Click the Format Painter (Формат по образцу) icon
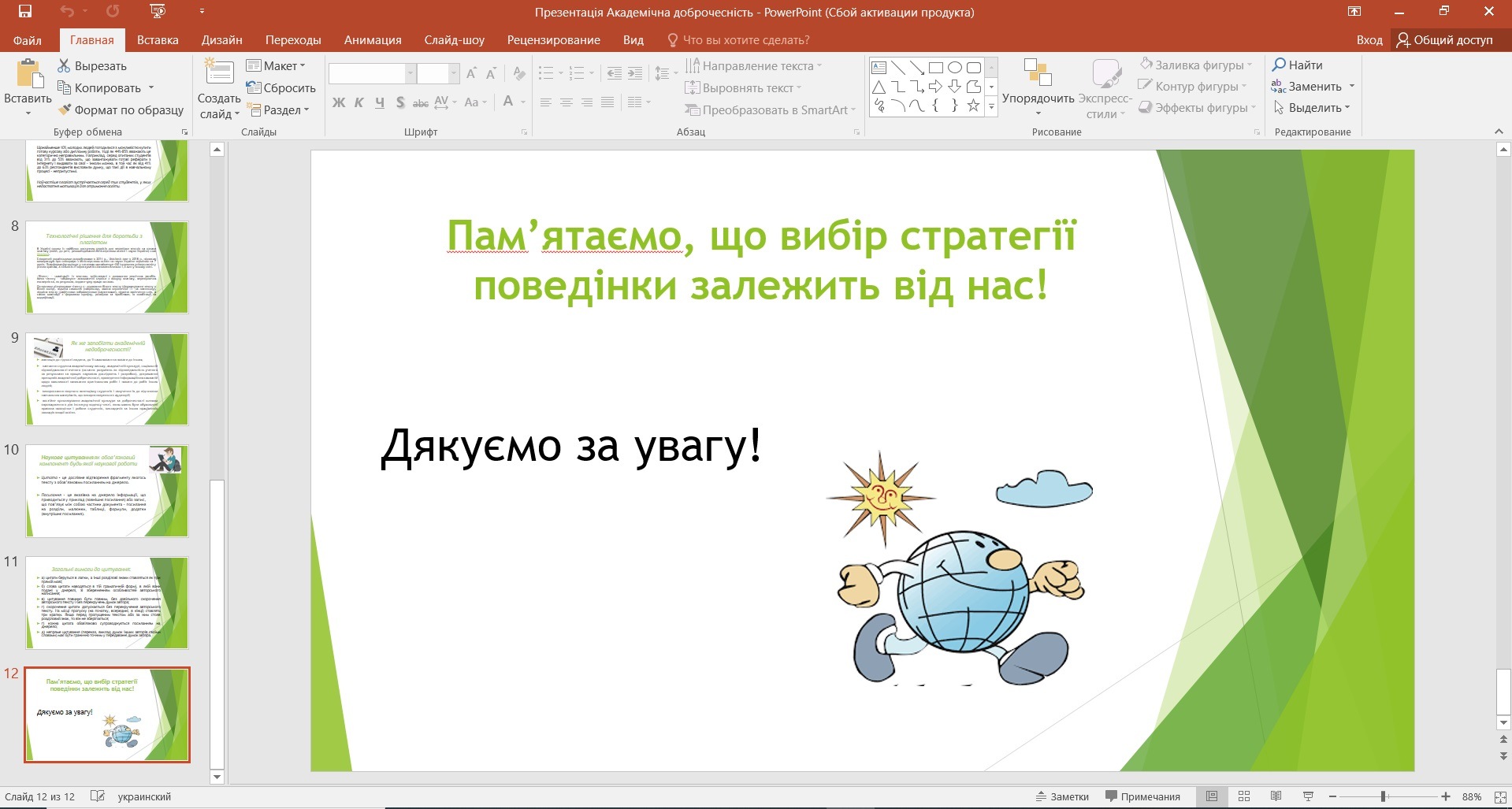The height and width of the screenshot is (809, 1512). (x=65, y=110)
